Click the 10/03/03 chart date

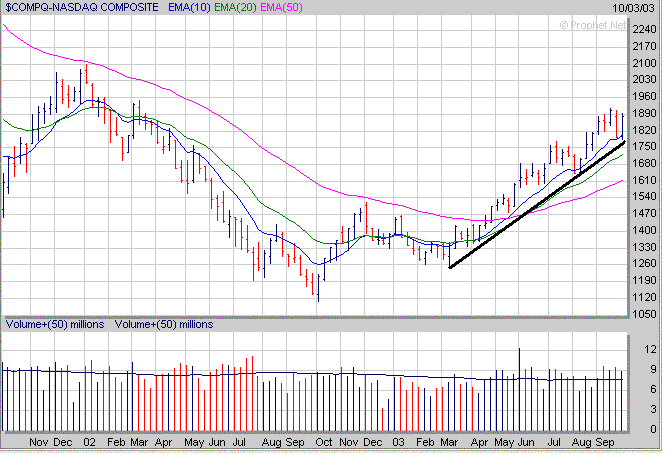pos(633,8)
